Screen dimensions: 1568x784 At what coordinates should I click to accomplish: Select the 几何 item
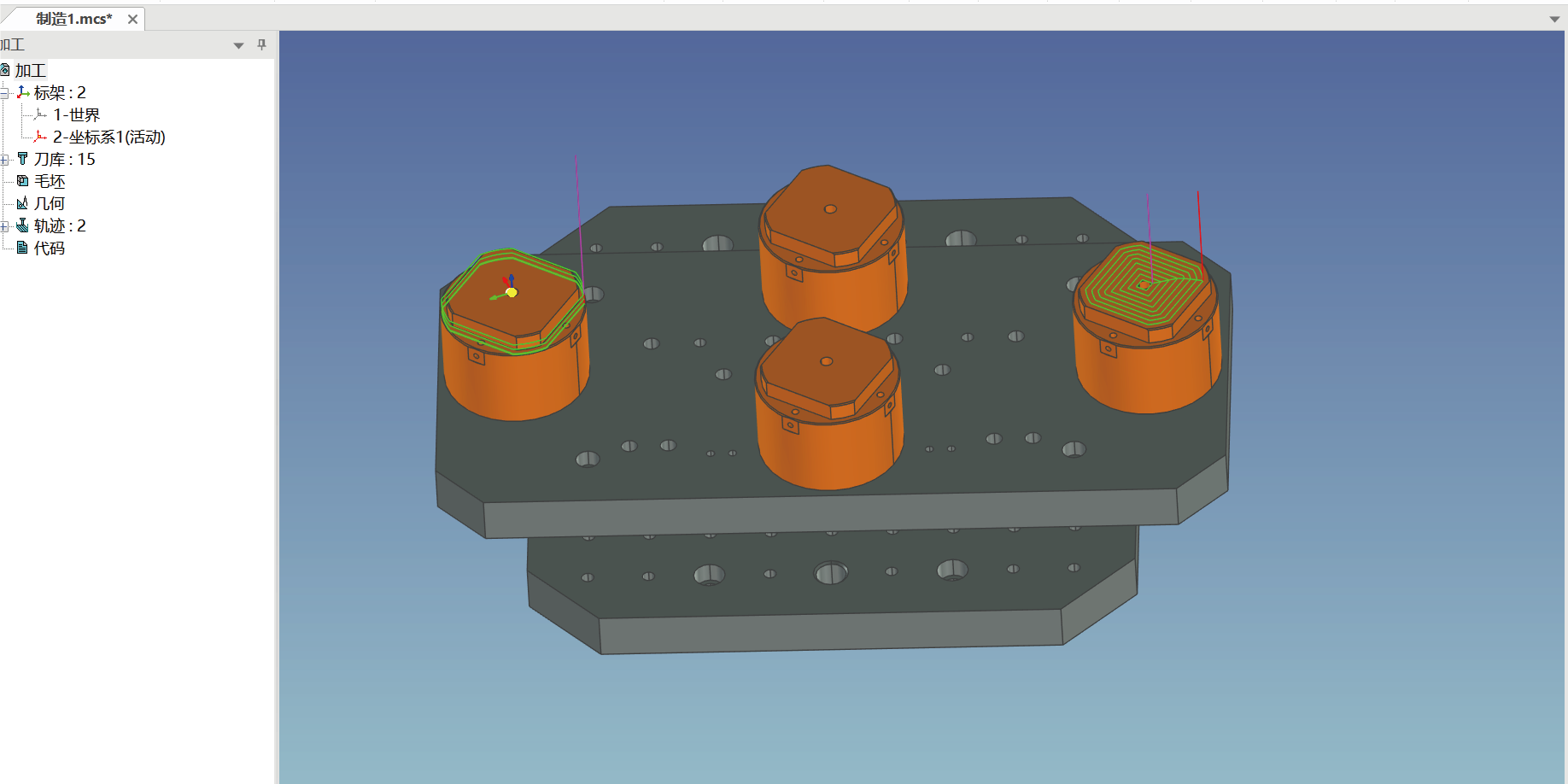point(50,203)
